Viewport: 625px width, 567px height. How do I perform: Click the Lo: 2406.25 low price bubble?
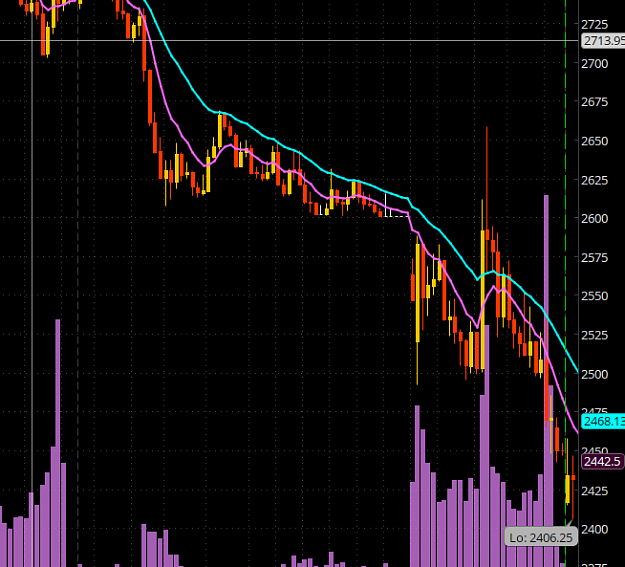pyautogui.click(x=541, y=537)
